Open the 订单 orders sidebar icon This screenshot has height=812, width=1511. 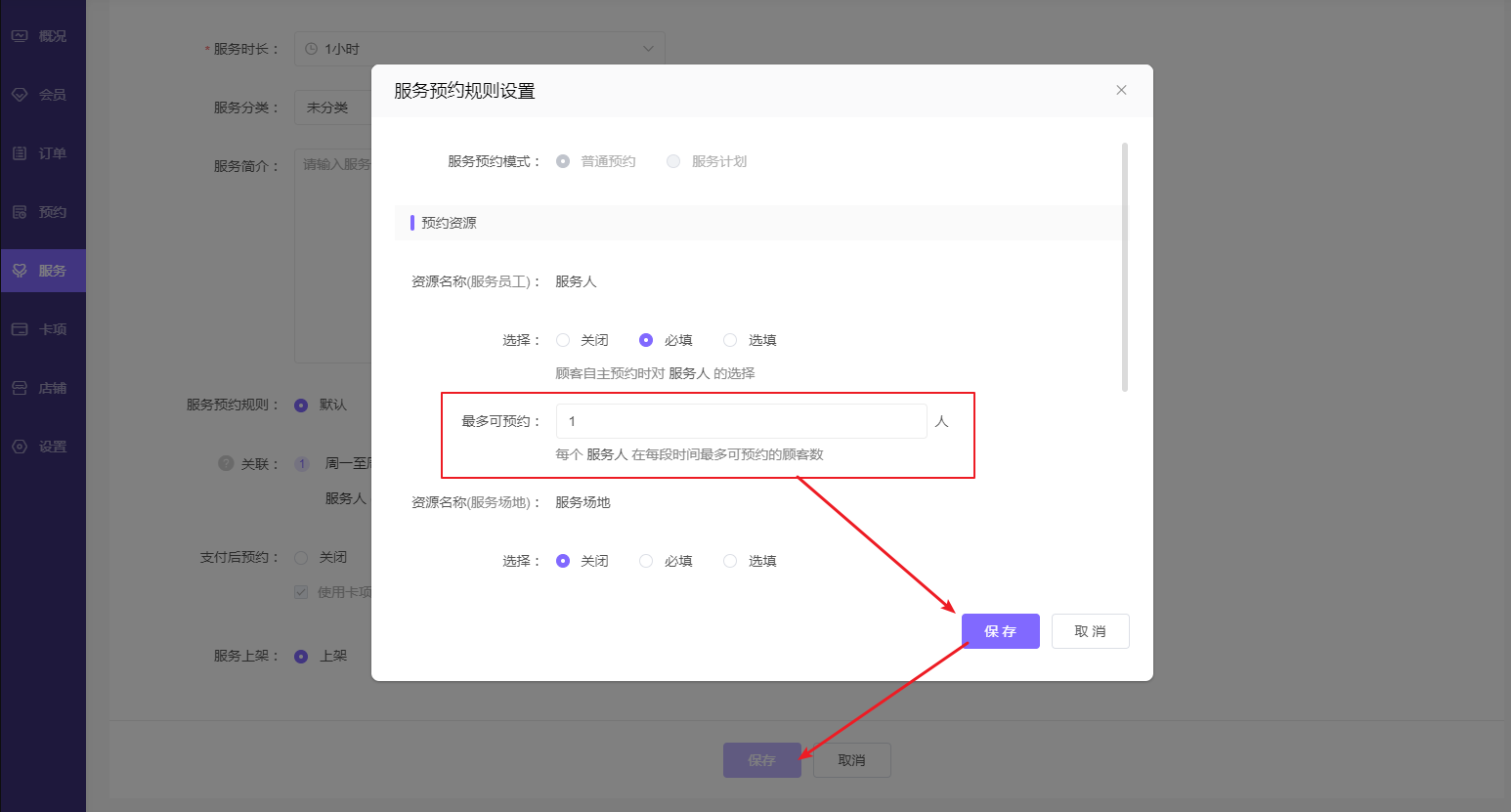(20, 153)
